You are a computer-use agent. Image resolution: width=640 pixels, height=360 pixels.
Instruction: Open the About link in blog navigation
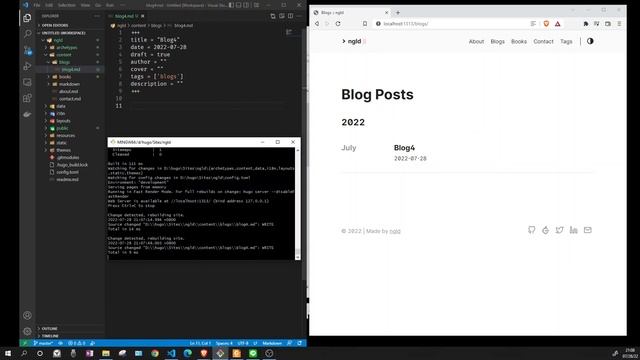tap(476, 41)
